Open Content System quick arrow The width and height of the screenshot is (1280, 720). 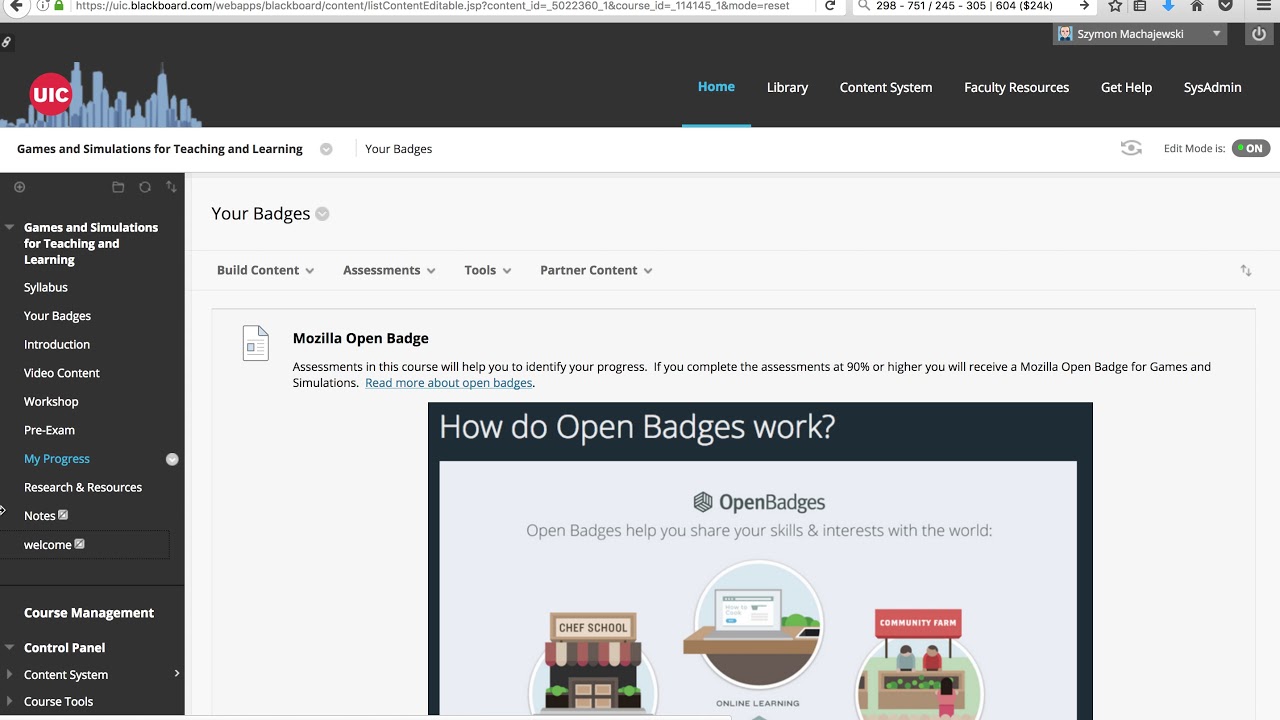(177, 673)
